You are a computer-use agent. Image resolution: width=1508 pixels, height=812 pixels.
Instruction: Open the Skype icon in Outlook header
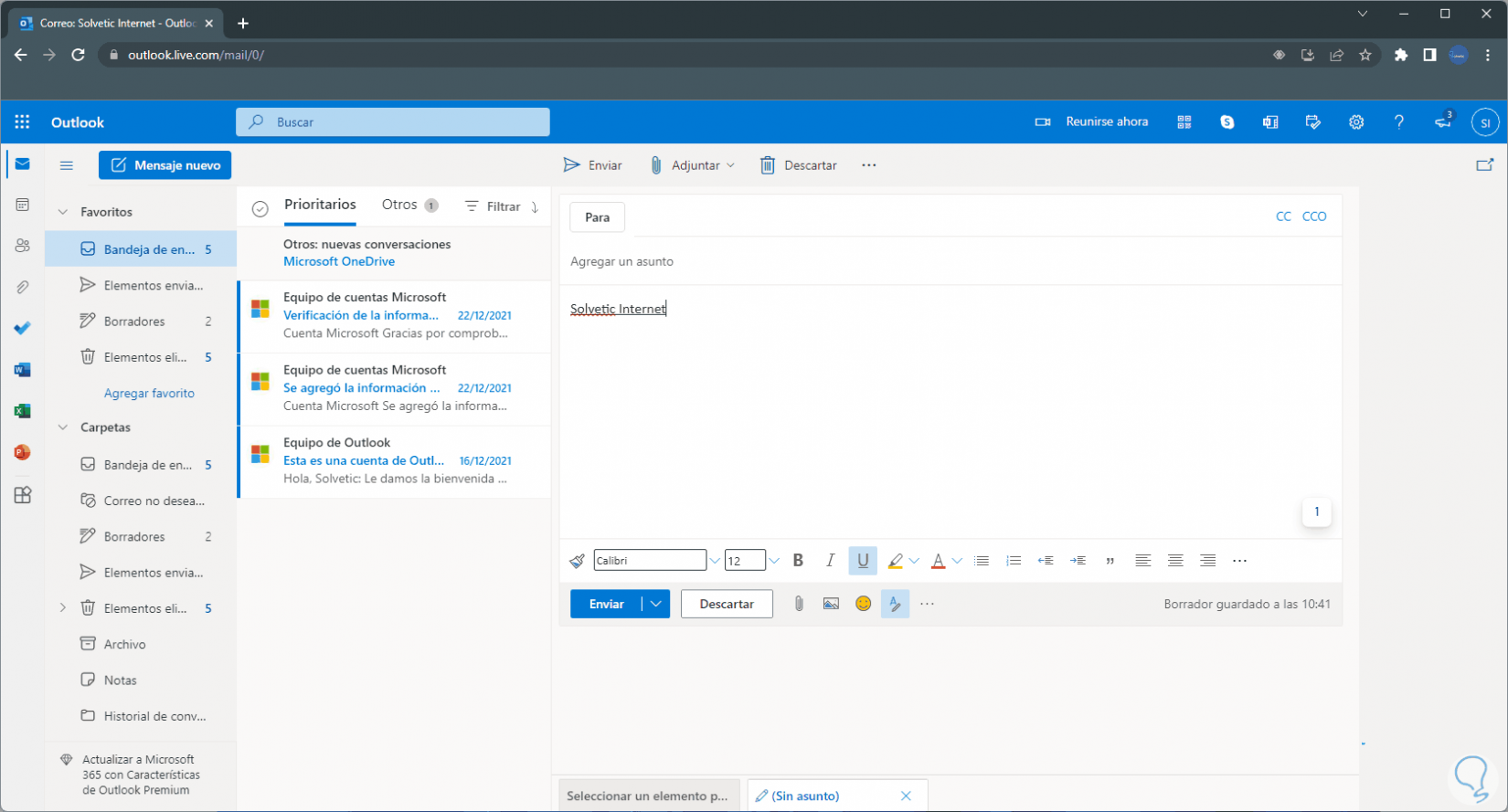(x=1227, y=121)
